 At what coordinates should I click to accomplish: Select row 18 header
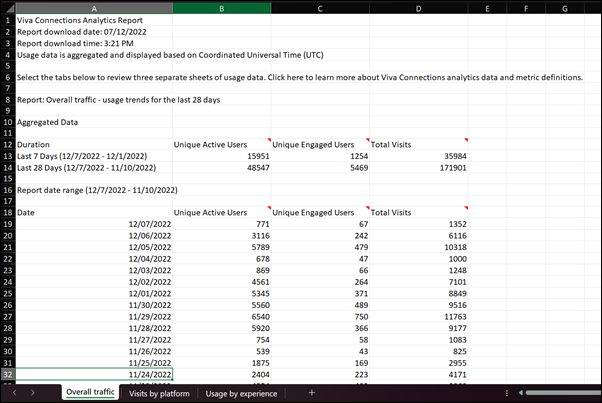(8, 213)
